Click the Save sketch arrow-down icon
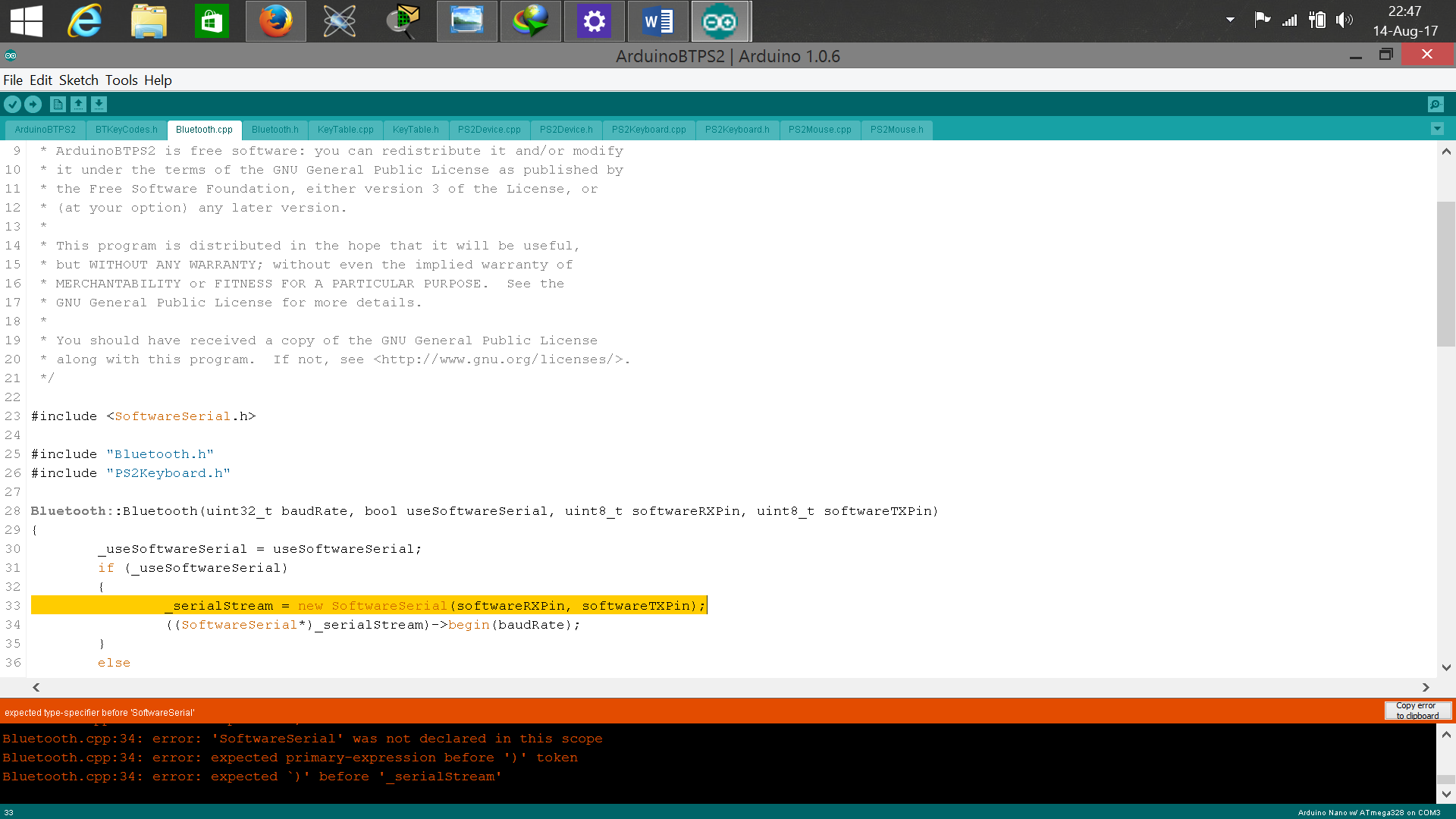 point(99,105)
